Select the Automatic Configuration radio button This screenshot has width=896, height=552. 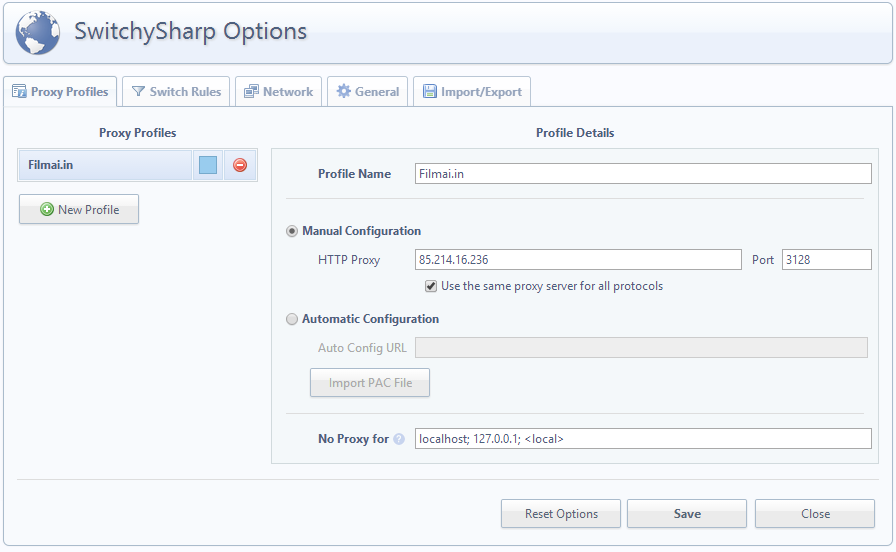pos(292,319)
